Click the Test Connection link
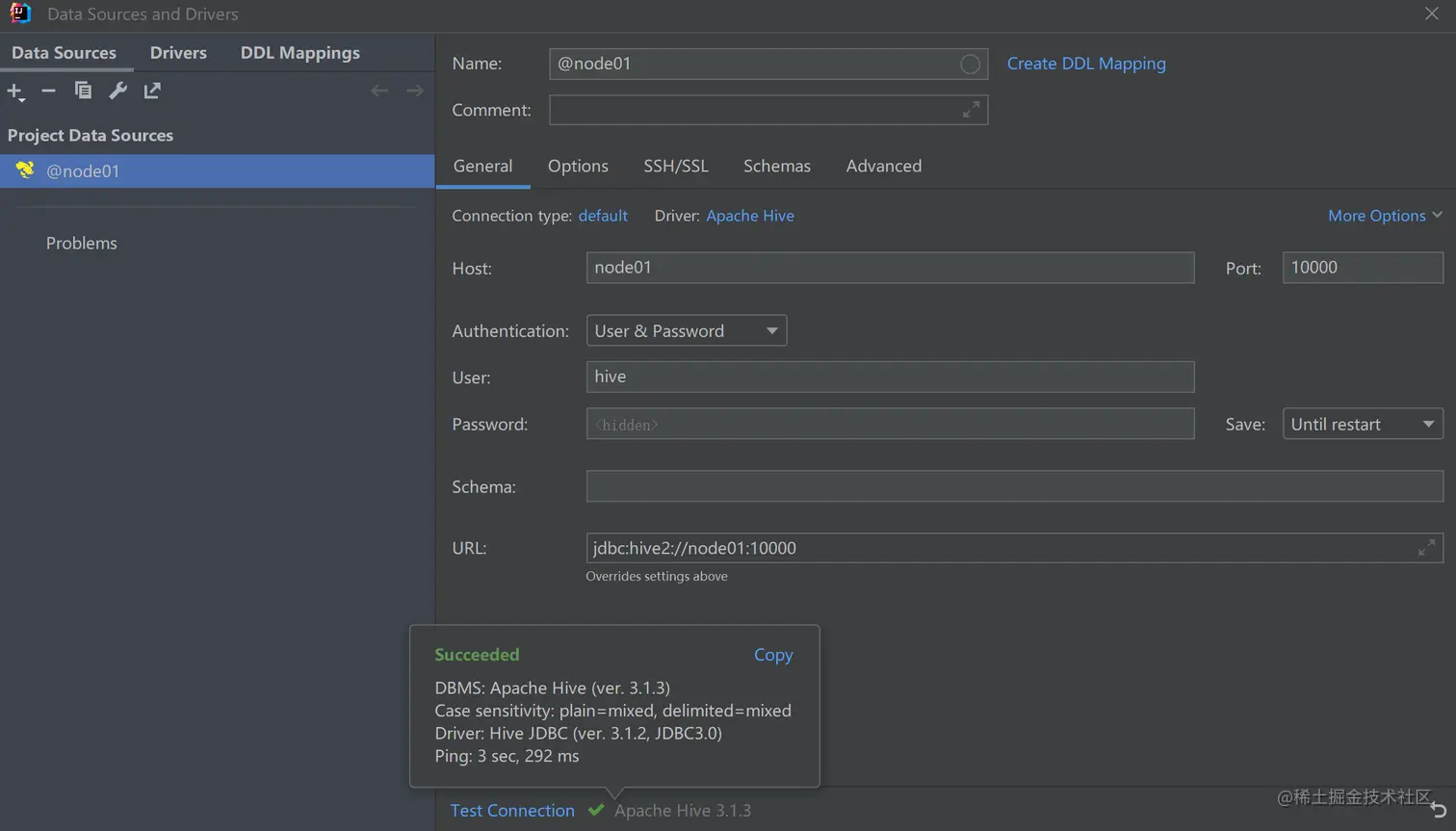The width and height of the screenshot is (1456, 831). (512, 810)
